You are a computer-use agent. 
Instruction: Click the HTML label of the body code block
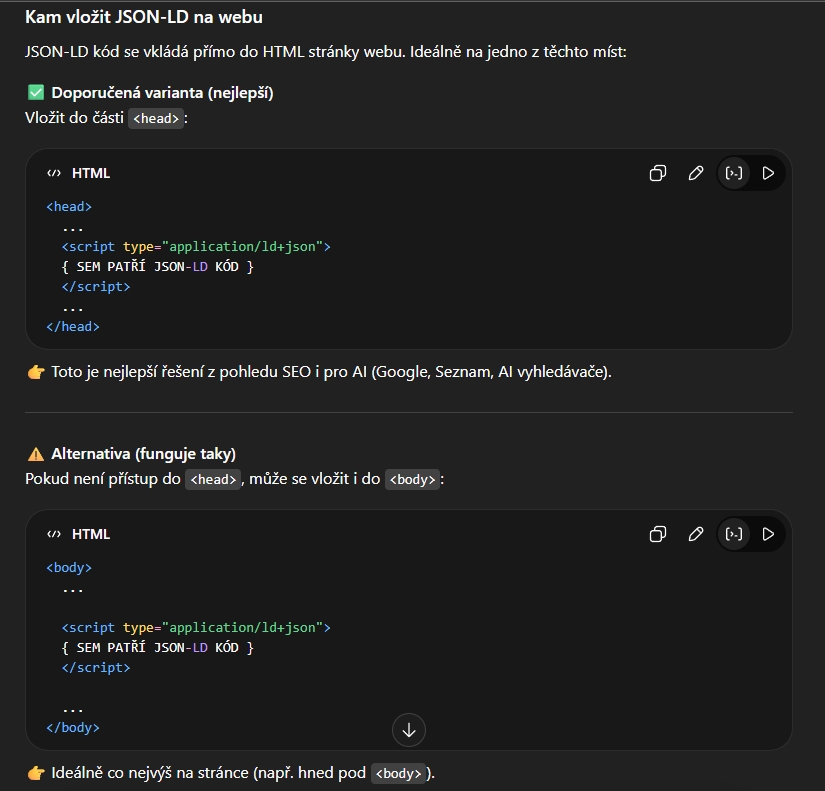point(91,534)
